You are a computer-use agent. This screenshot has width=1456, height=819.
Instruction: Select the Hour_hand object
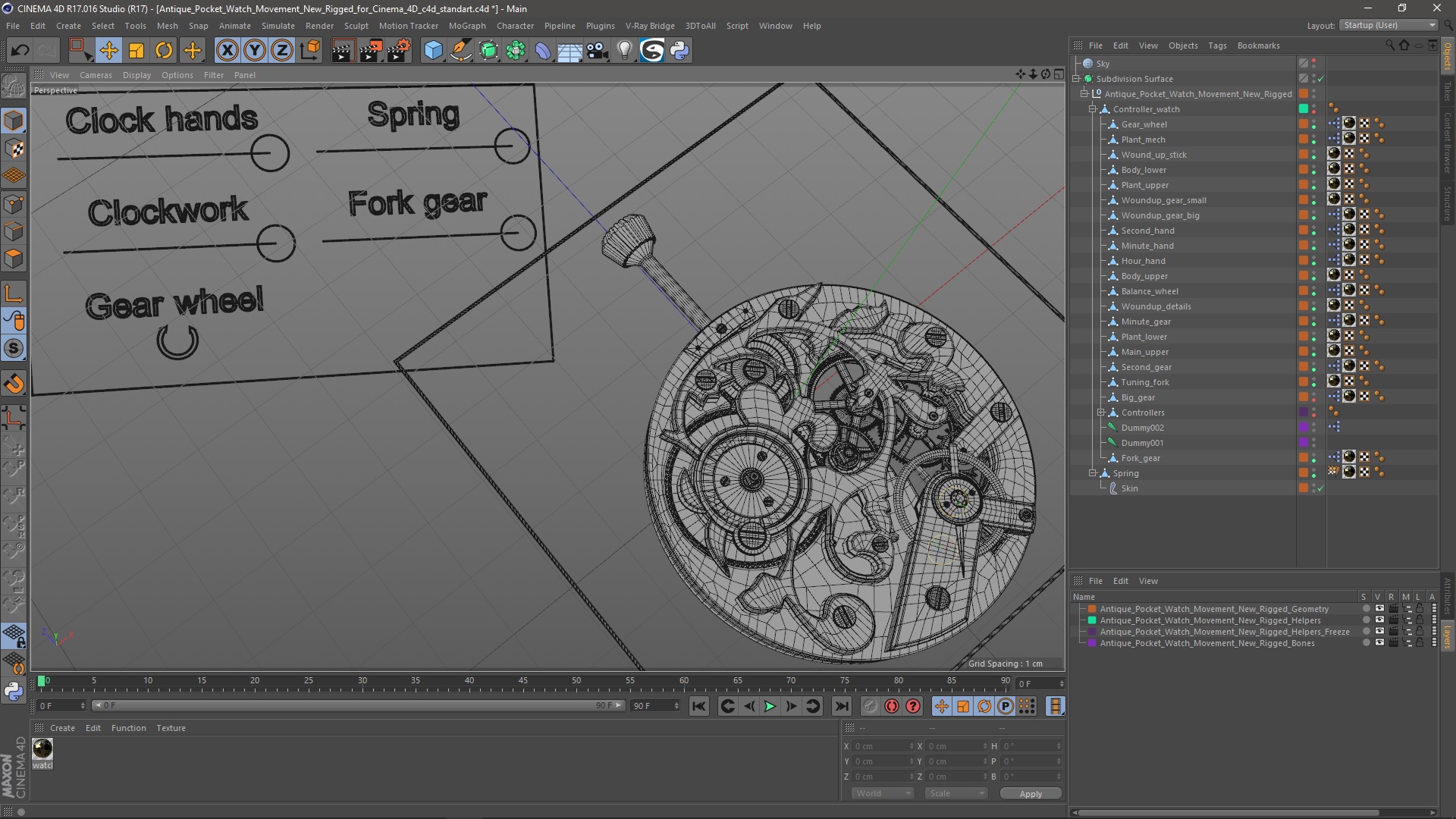click(1143, 261)
